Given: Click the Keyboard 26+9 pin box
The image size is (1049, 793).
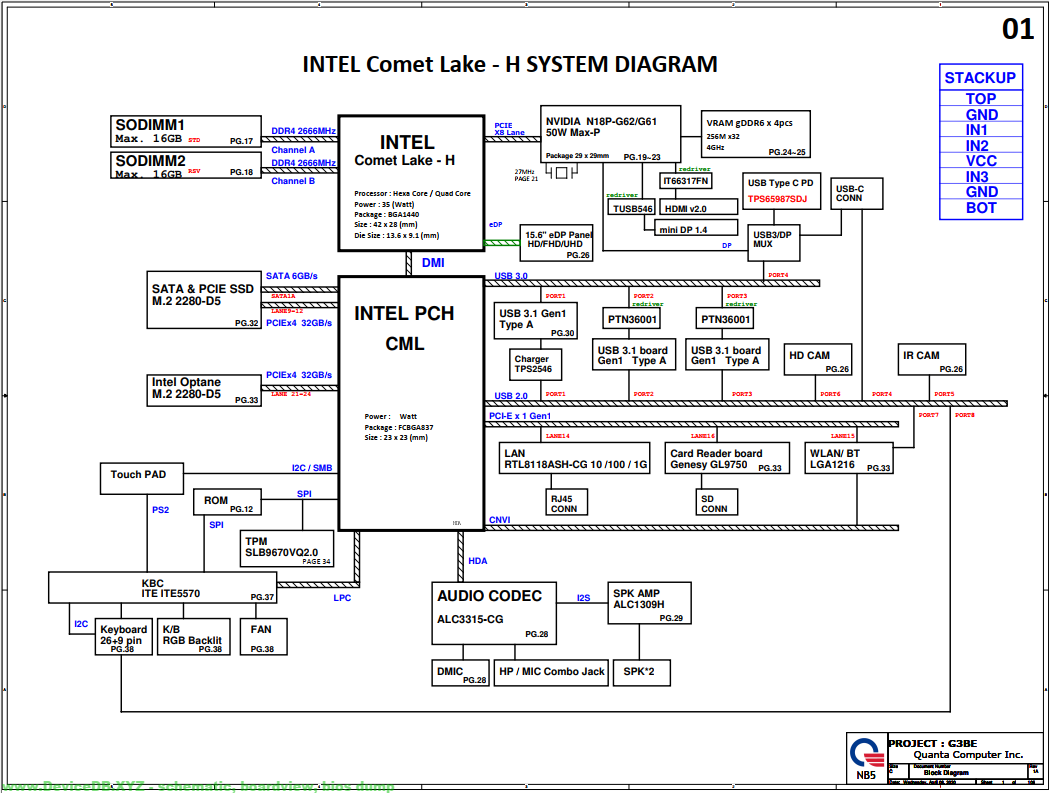Looking at the screenshot, I should [124, 636].
